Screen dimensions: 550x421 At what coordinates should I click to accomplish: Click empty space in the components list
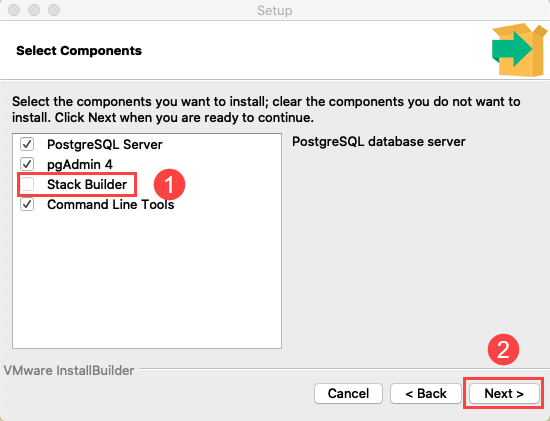(x=147, y=281)
